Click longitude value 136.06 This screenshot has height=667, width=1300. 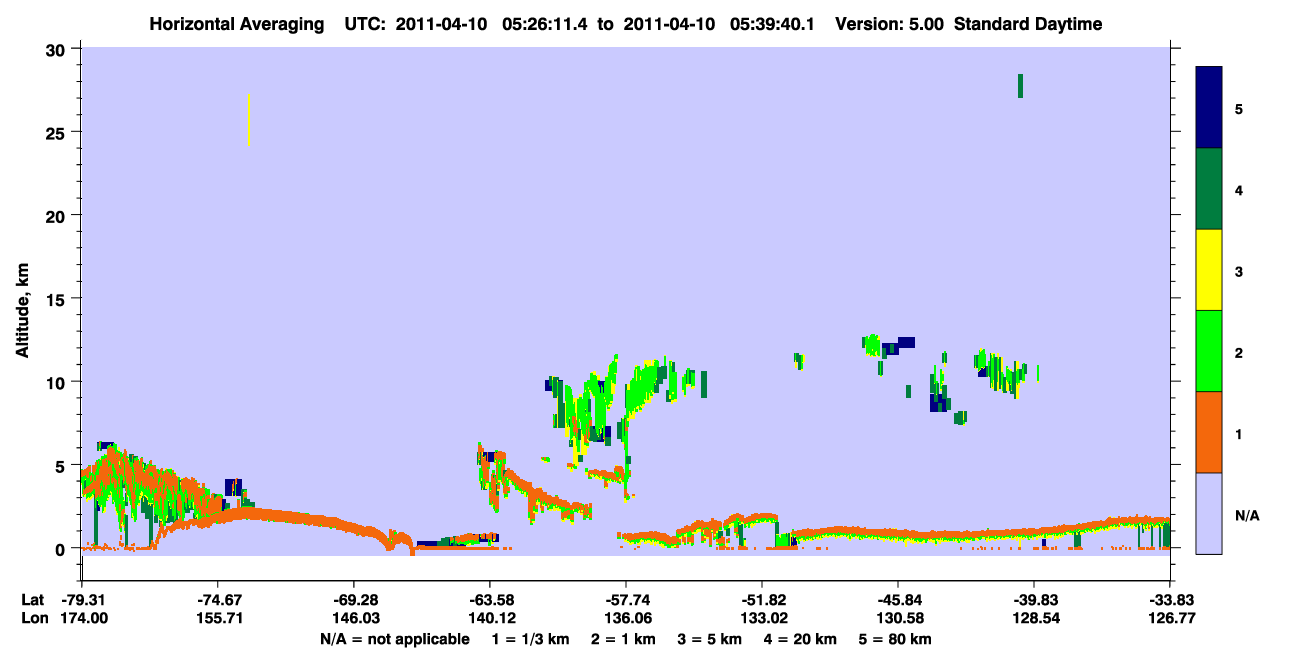click(626, 618)
